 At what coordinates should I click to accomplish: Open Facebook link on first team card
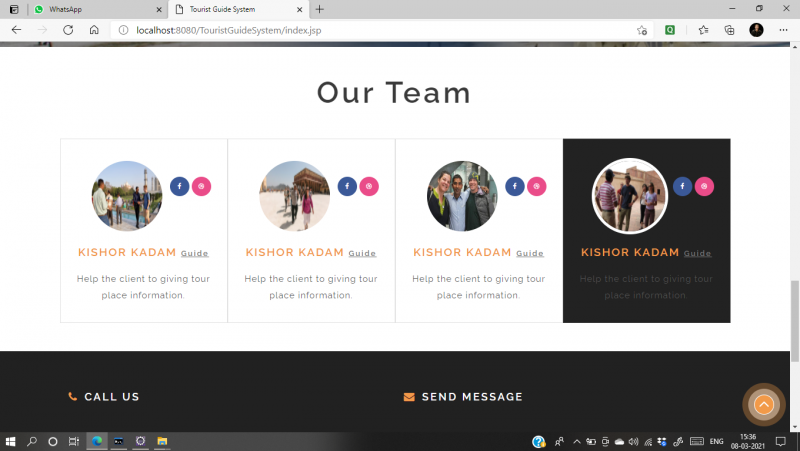tap(180, 186)
